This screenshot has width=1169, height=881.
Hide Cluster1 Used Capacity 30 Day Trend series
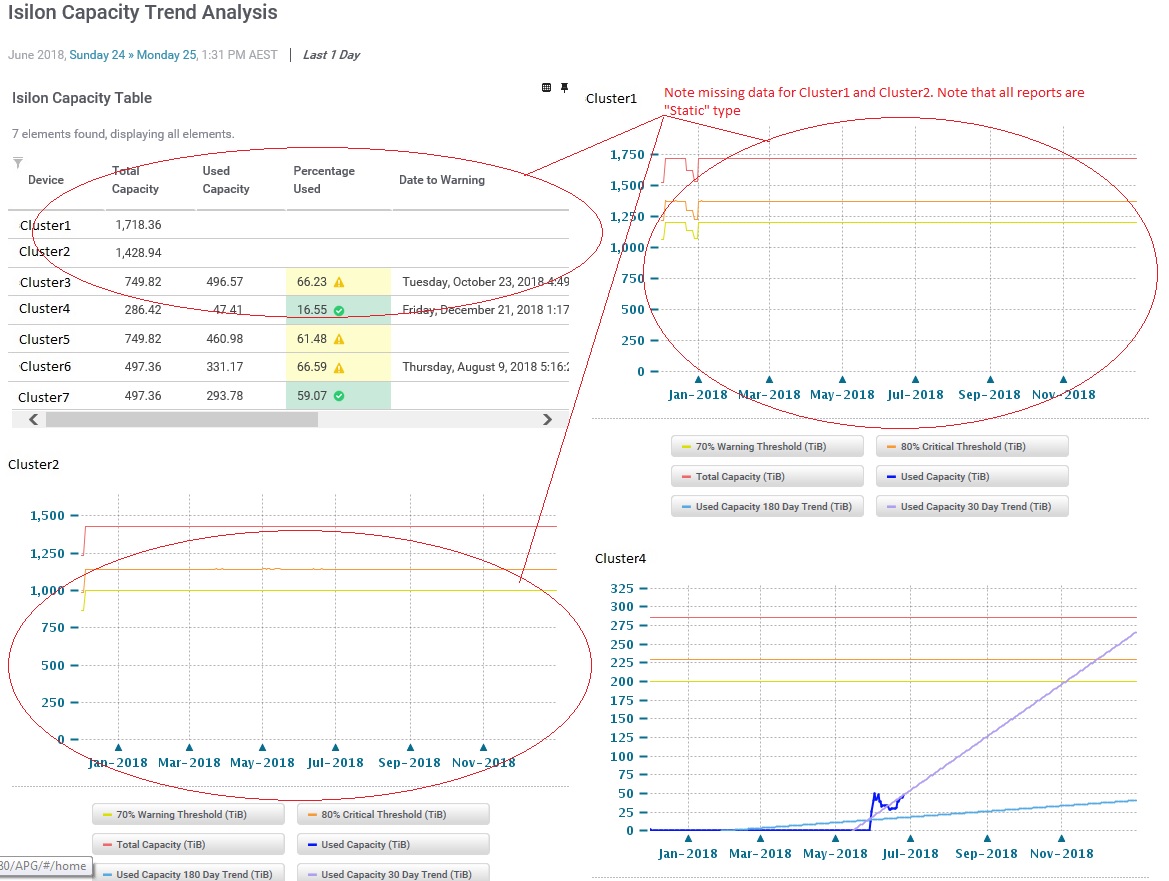(971, 507)
